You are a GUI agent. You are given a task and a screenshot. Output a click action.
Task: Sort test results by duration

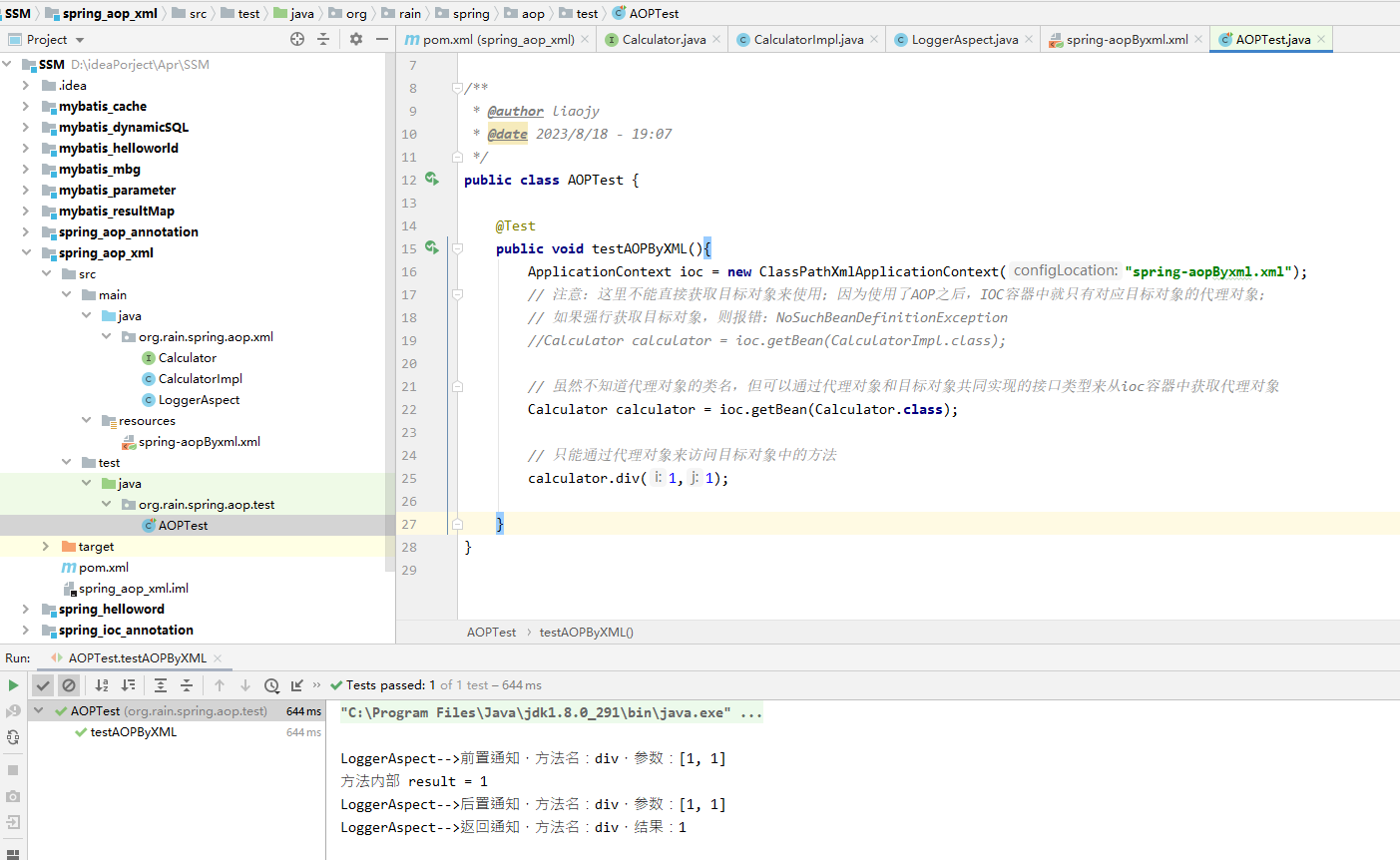click(128, 685)
